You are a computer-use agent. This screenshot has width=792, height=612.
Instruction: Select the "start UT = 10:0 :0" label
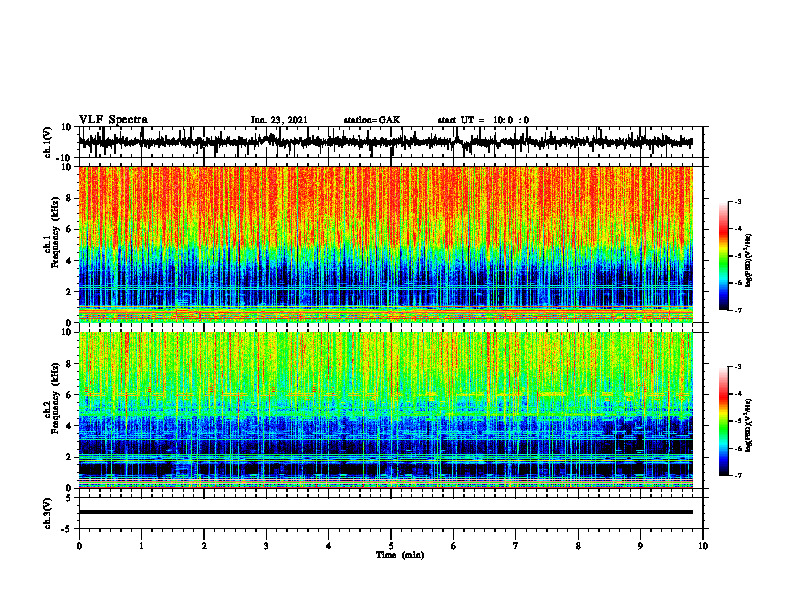tap(483, 120)
